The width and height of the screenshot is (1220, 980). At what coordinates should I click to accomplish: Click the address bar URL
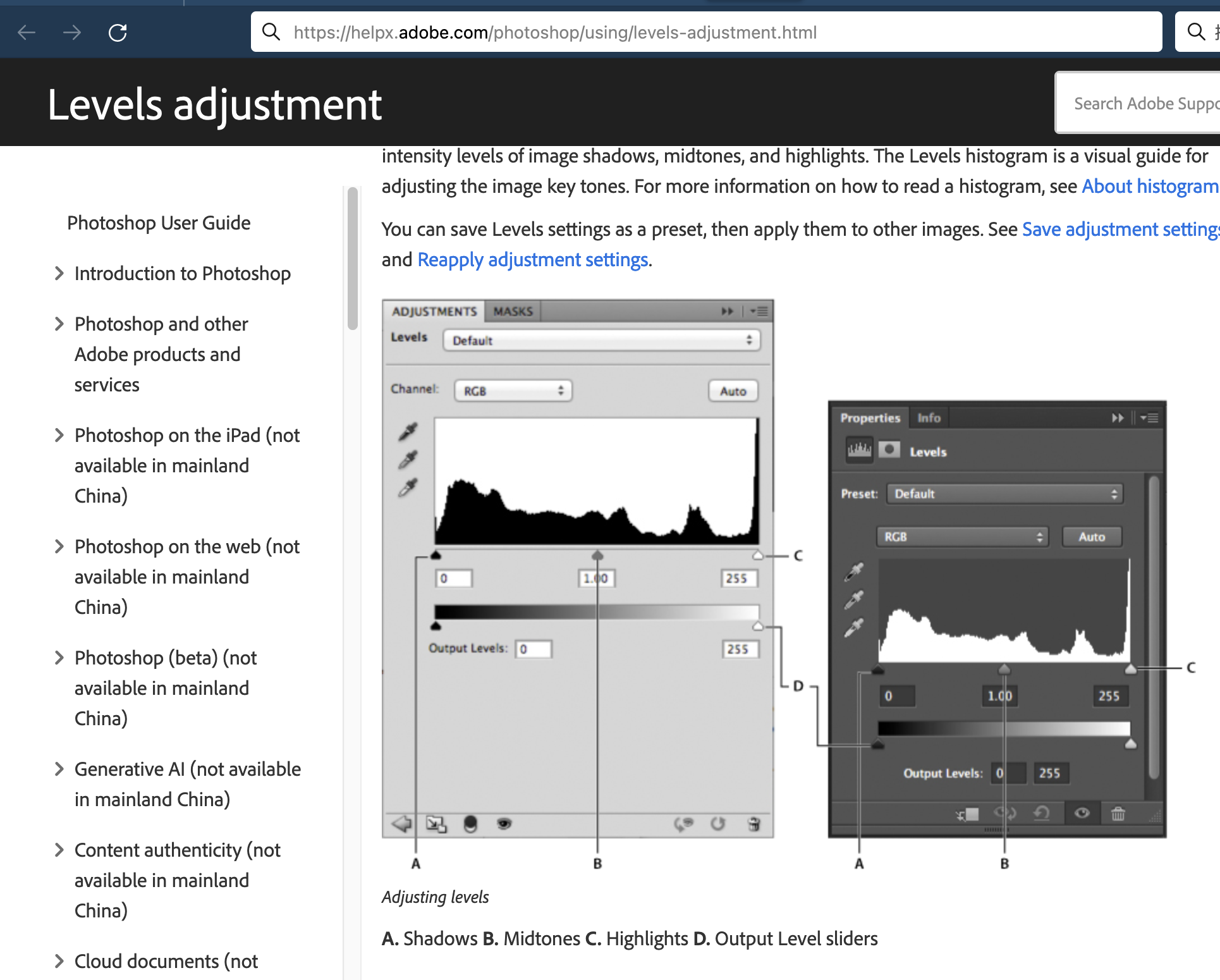[555, 32]
